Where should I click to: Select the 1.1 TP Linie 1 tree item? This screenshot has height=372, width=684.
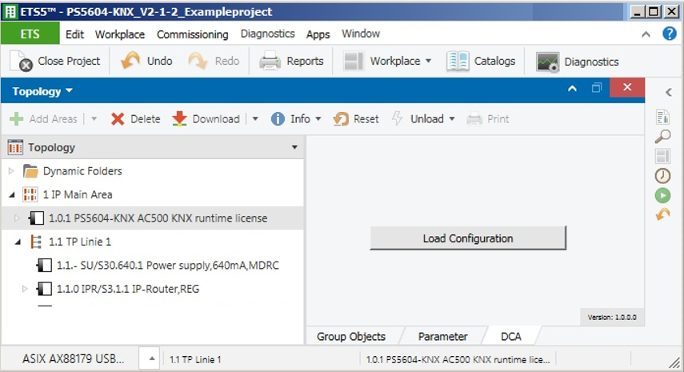tap(79, 242)
